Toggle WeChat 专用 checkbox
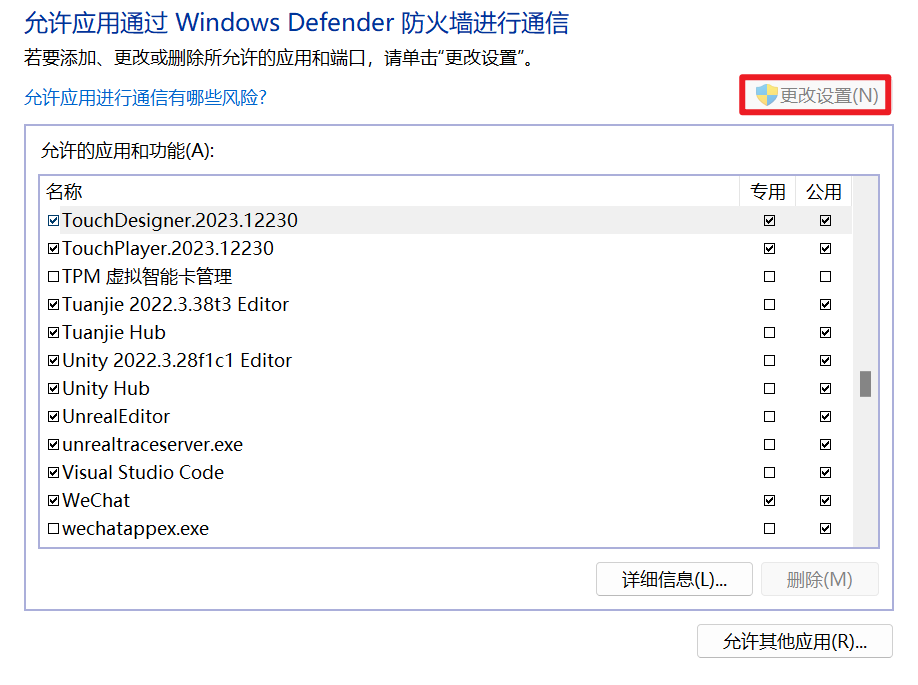The height and width of the screenshot is (685, 918). 769,501
